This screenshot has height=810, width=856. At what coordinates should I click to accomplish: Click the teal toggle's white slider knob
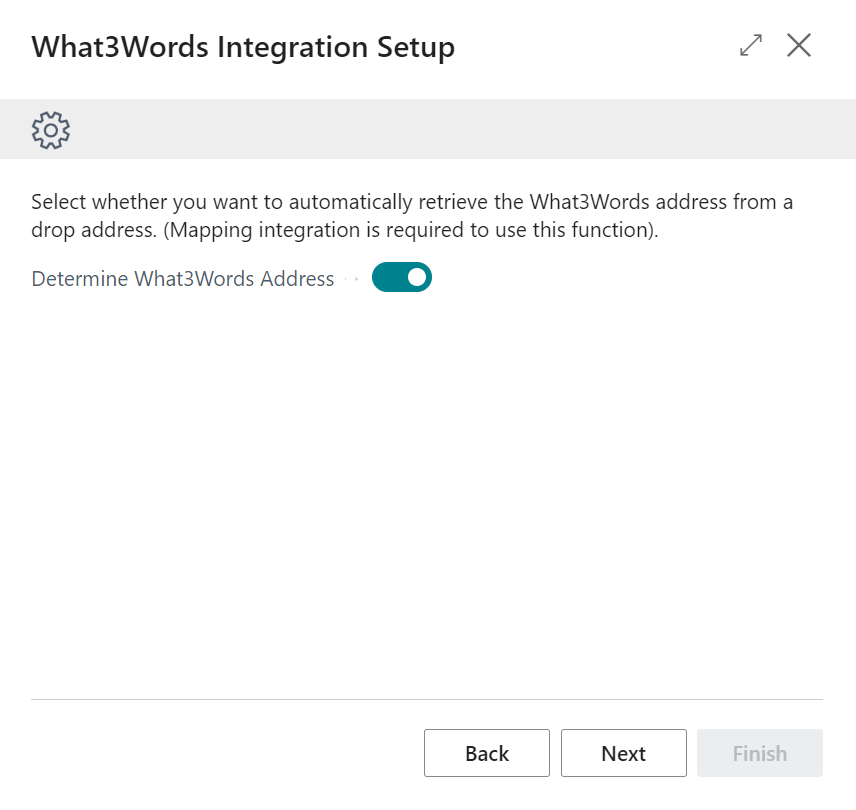point(417,277)
